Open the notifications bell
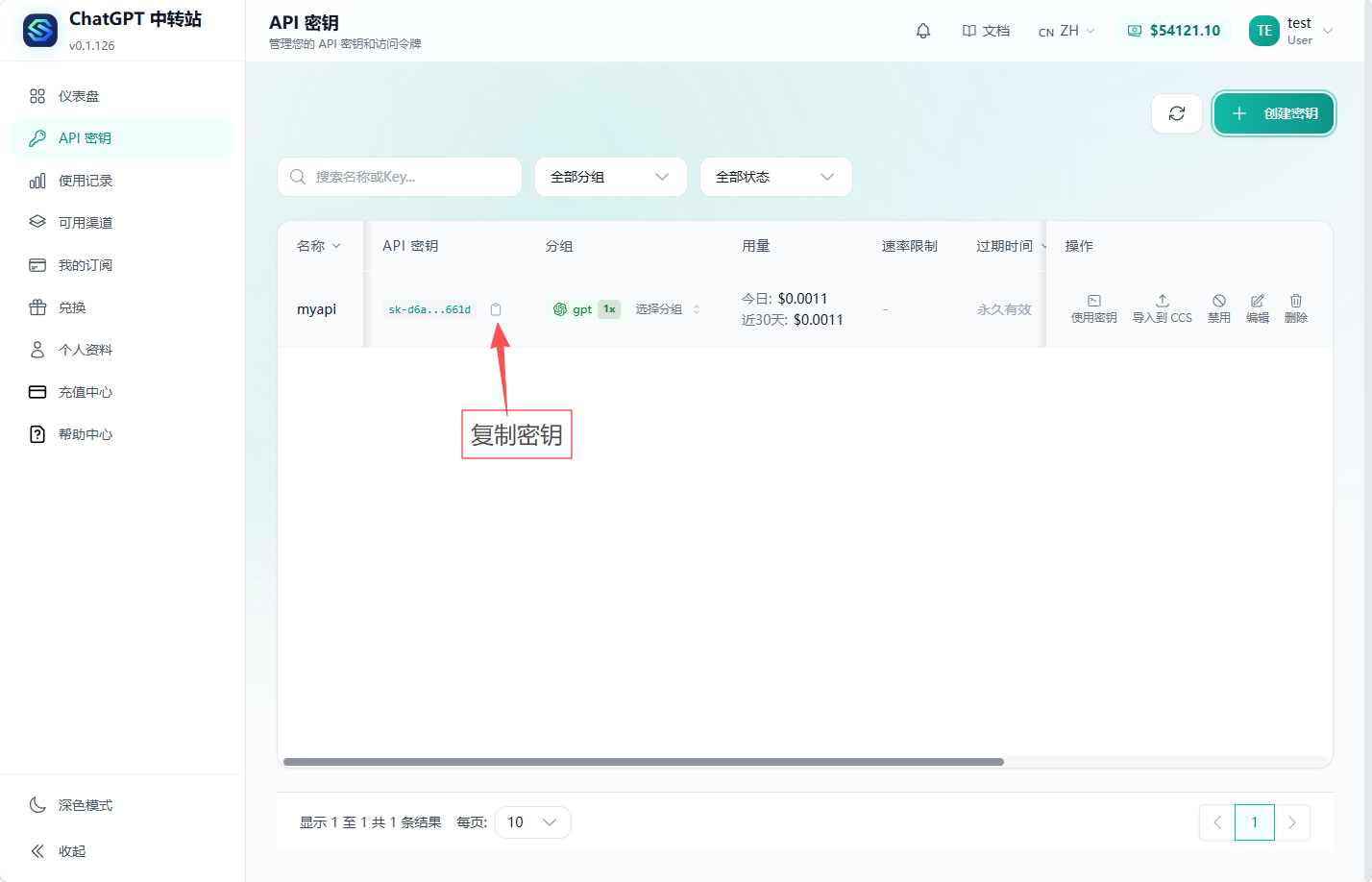This screenshot has height=882, width=1372. click(923, 31)
